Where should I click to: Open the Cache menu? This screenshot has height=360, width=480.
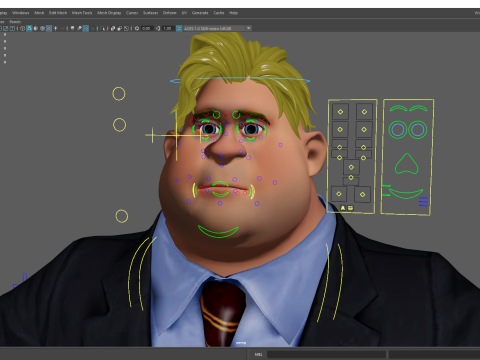(219, 13)
